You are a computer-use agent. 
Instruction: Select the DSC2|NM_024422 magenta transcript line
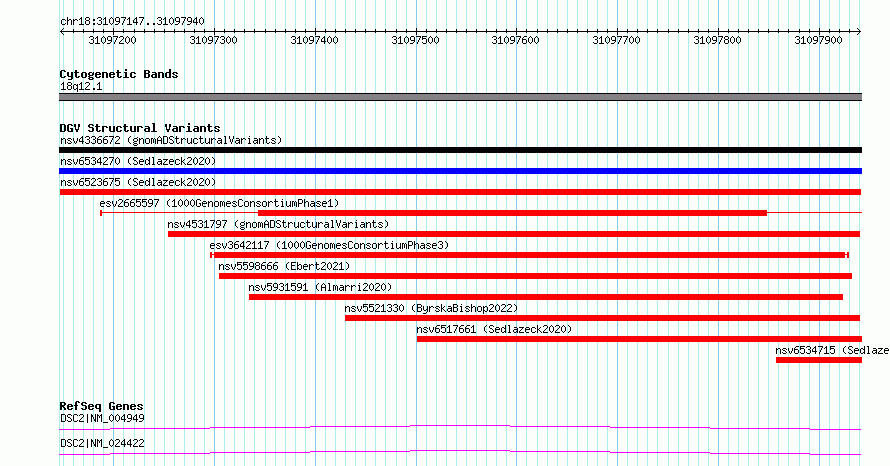coord(460,452)
